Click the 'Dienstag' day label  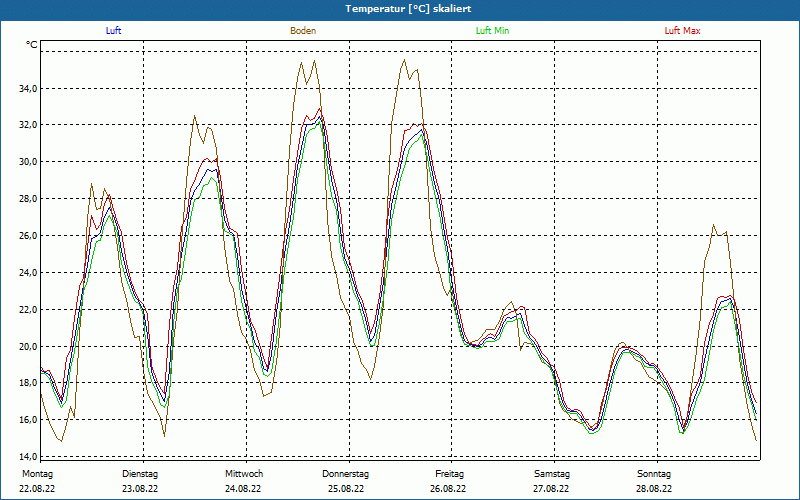point(140,474)
